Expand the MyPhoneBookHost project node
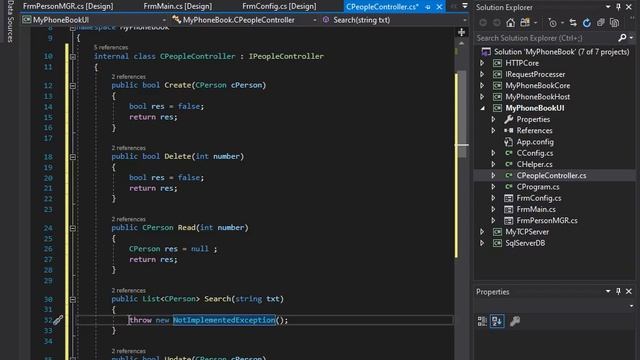Image resolution: width=640 pixels, height=360 pixels. (482, 97)
